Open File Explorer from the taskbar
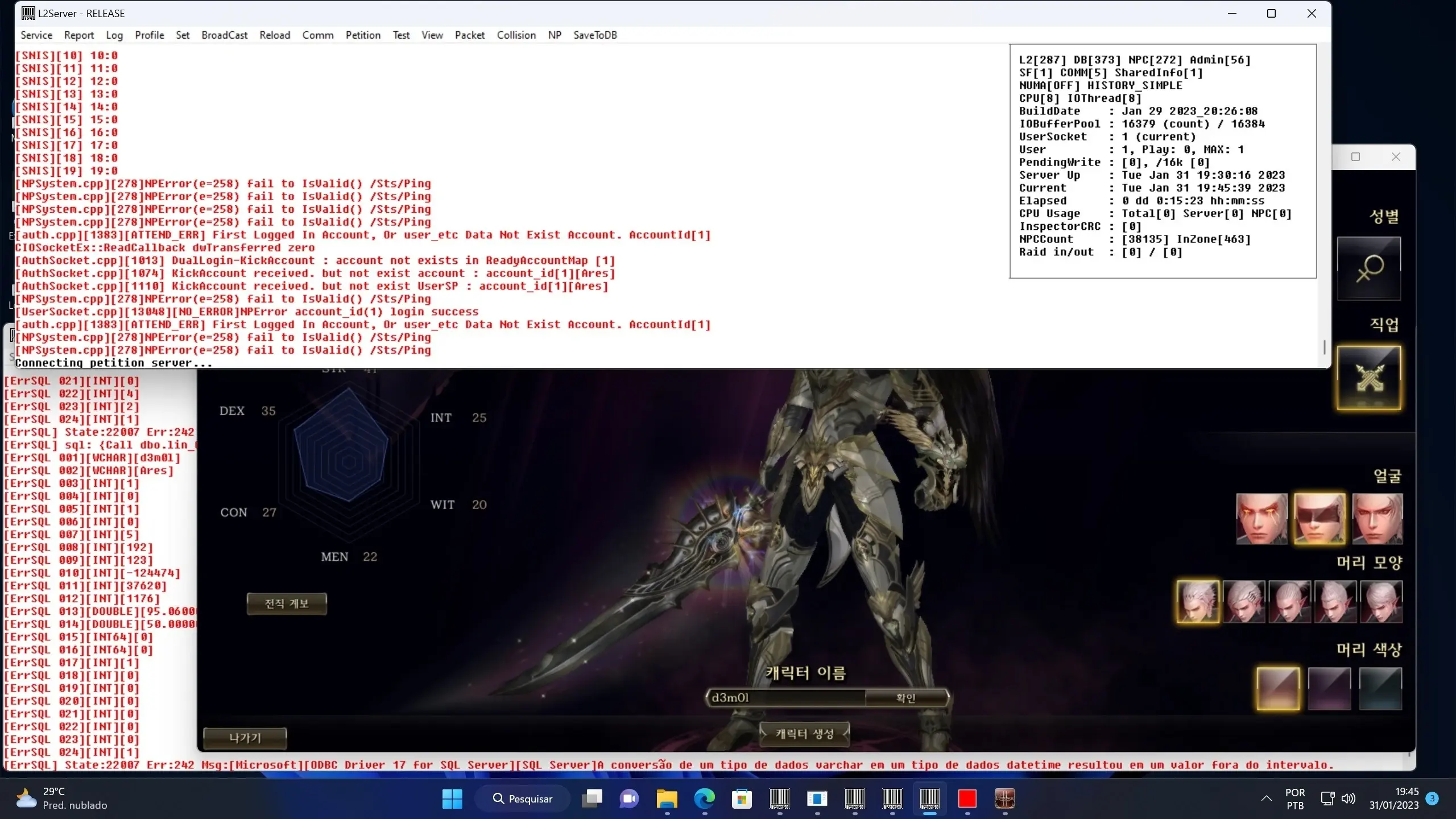 tap(667, 799)
